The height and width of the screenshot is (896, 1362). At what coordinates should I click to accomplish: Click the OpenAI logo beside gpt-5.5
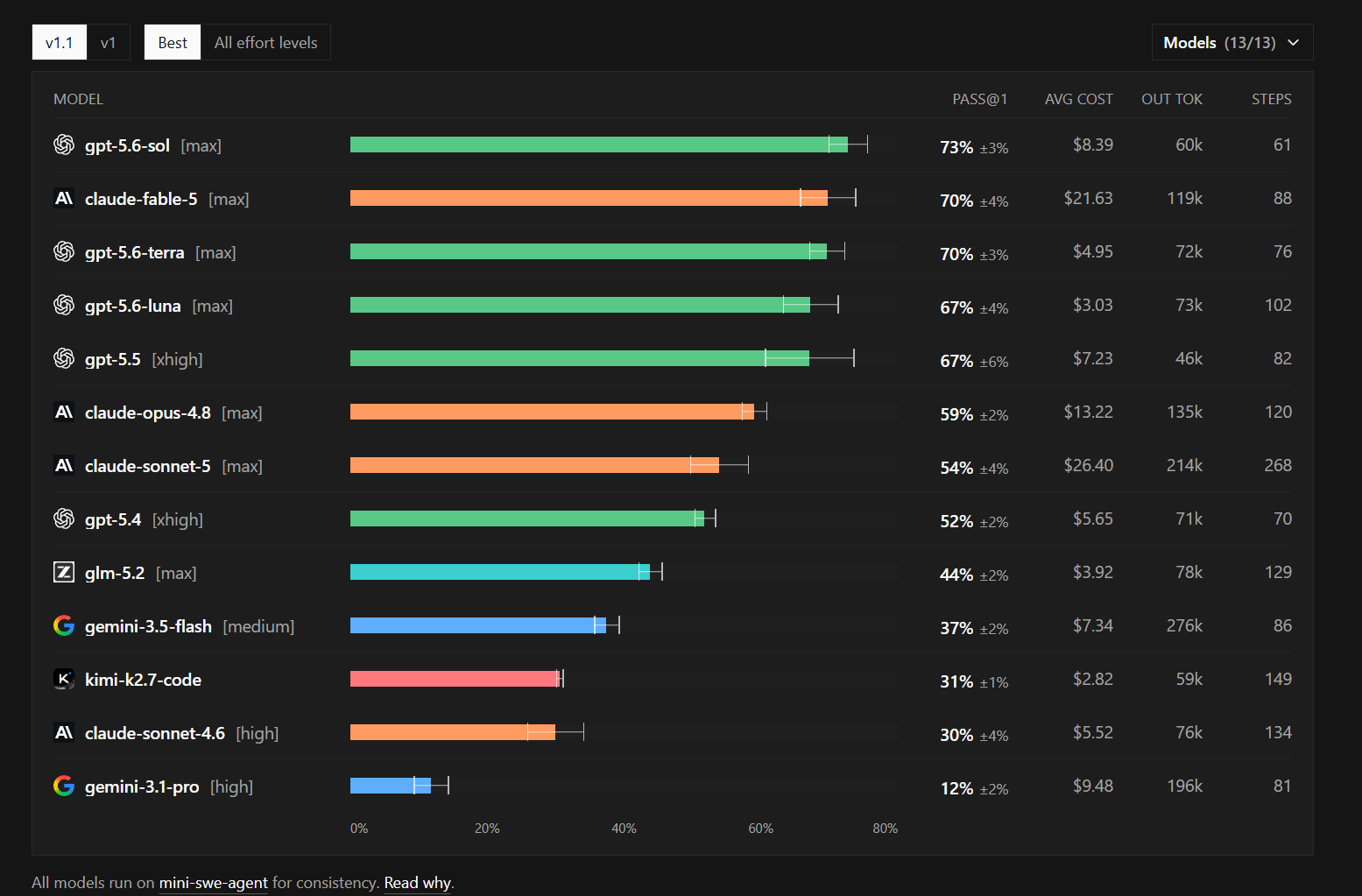coord(64,358)
